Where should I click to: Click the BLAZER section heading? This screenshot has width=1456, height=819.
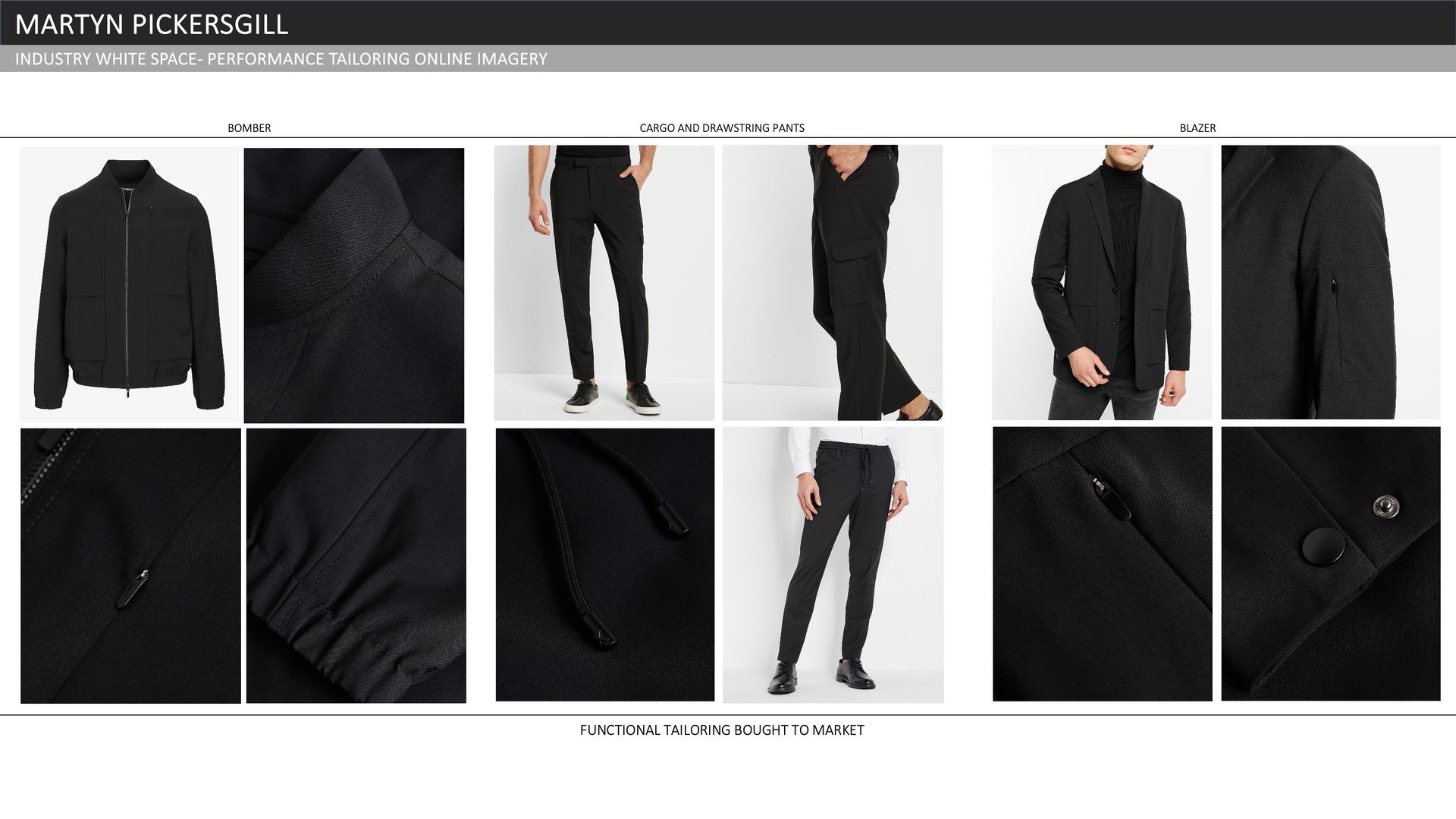tap(1197, 128)
